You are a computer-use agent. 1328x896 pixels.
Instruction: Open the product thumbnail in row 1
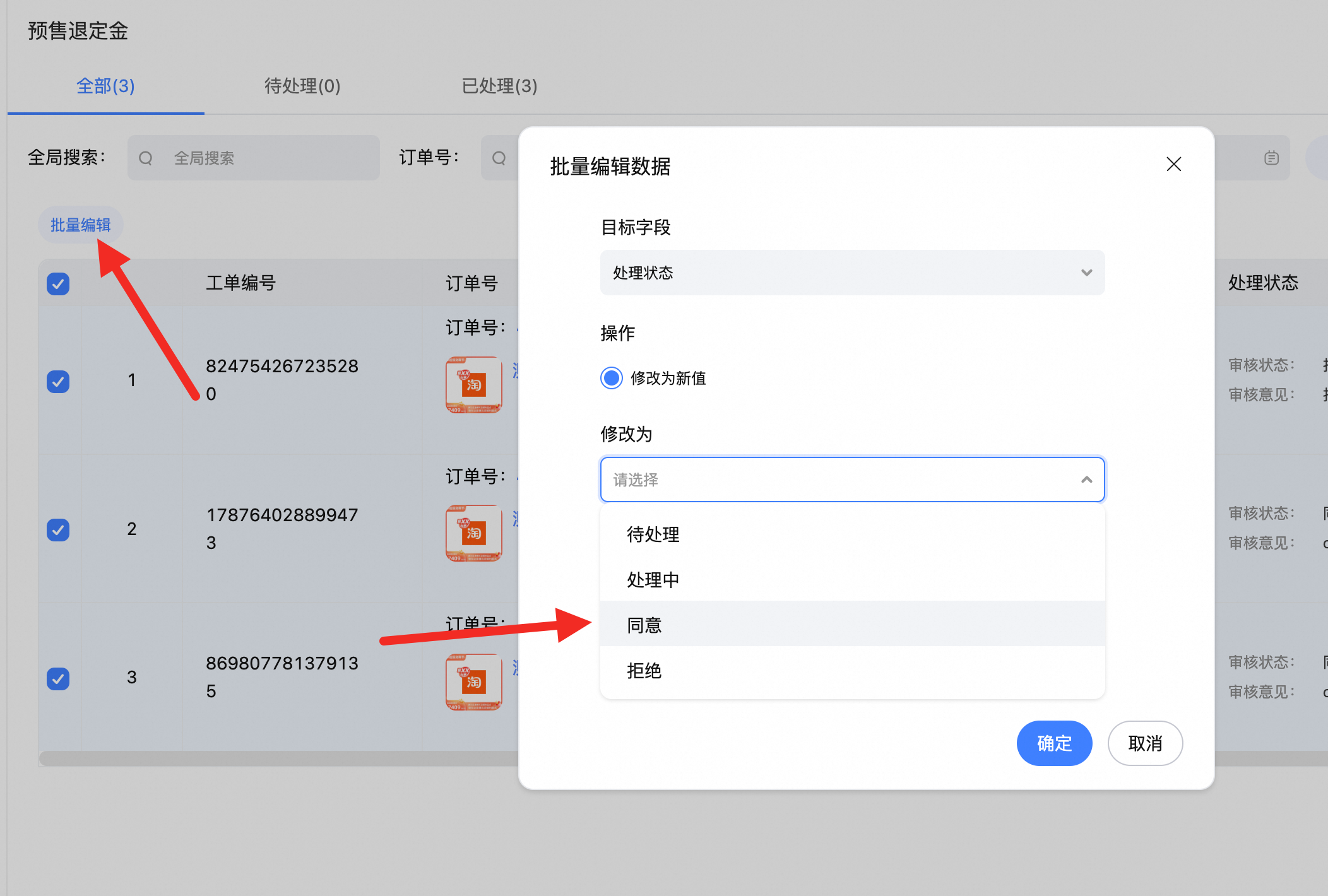pyautogui.click(x=473, y=384)
